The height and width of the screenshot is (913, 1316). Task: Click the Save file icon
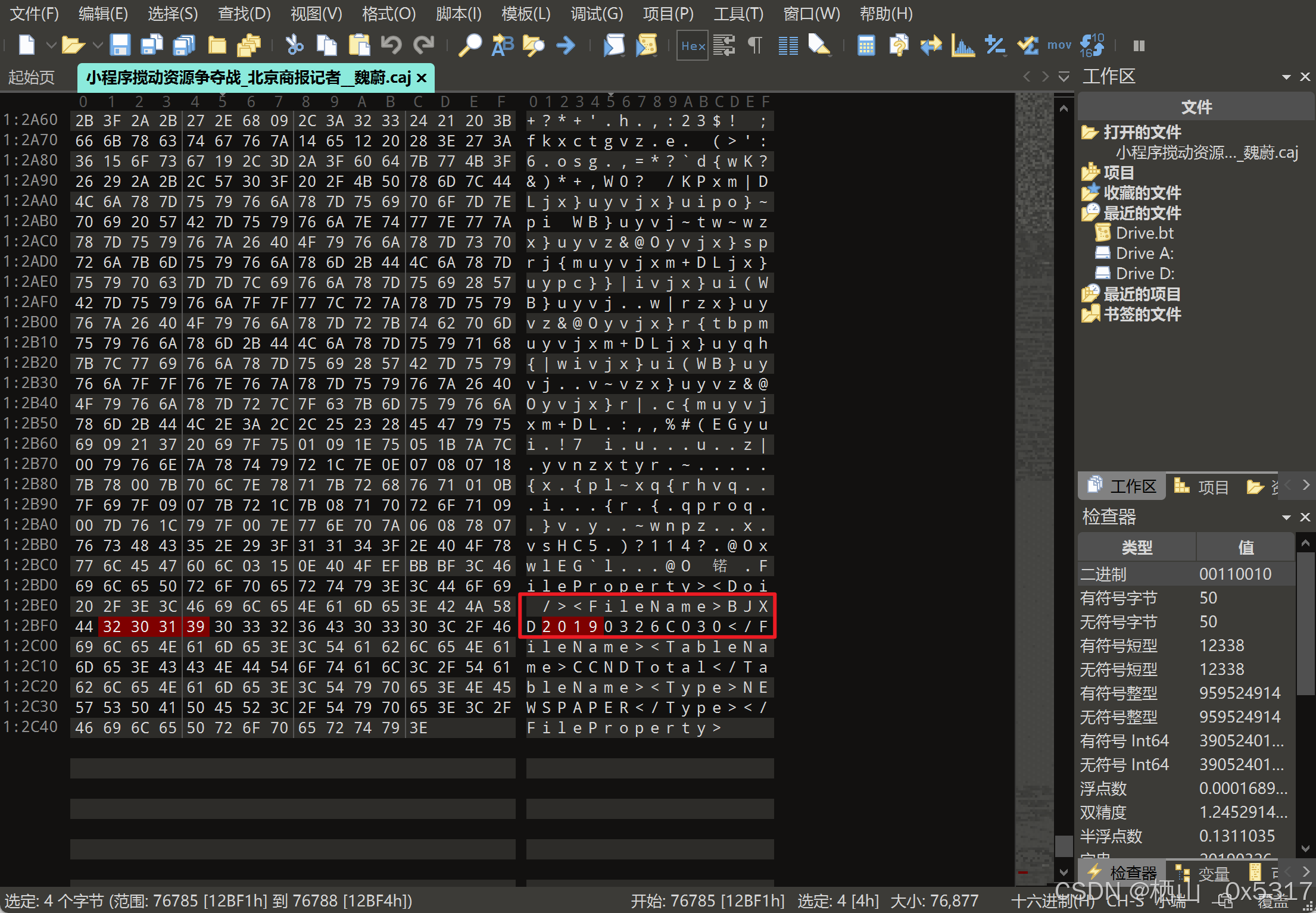tap(120, 45)
